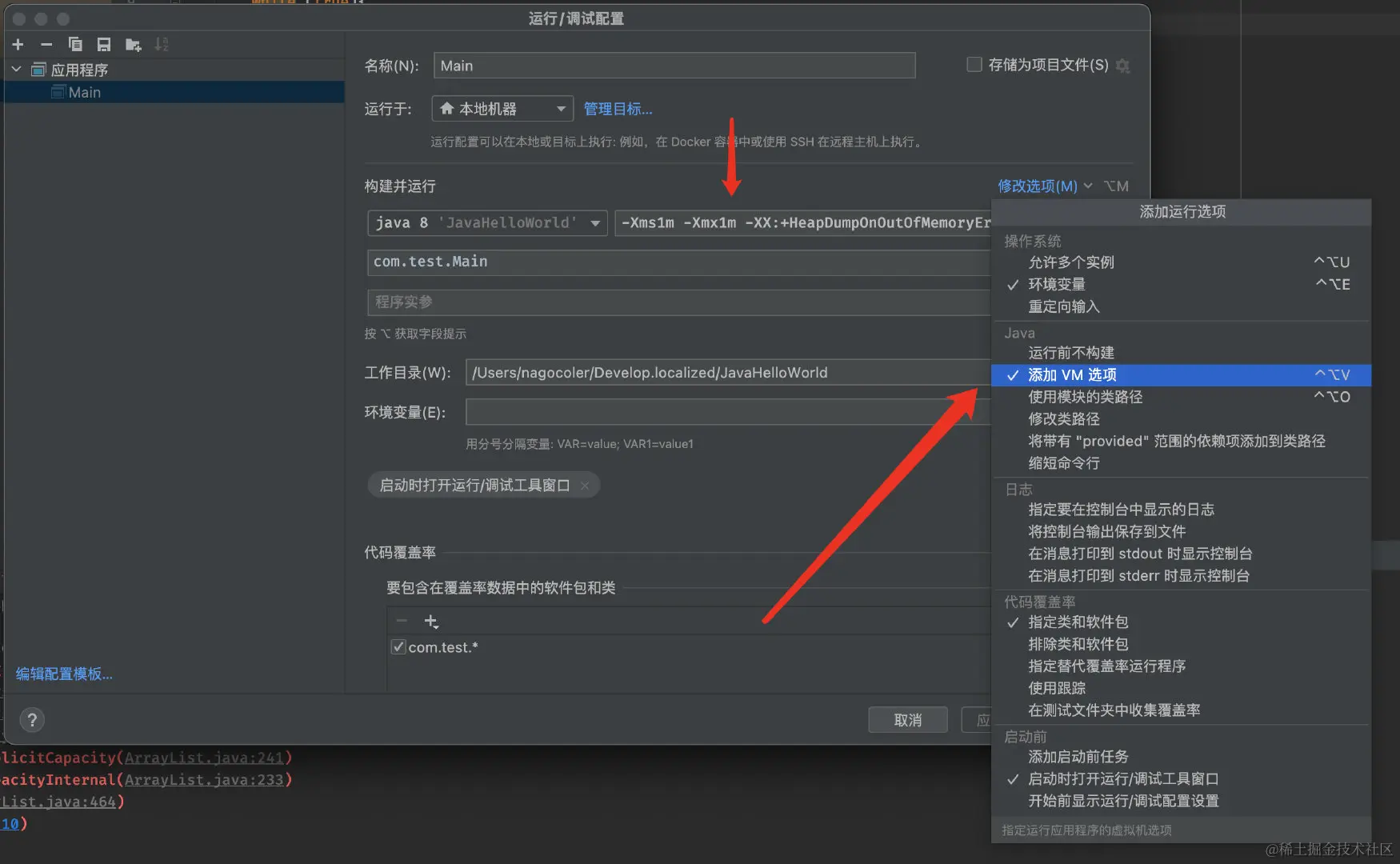Screen dimensions: 1400x864
Task: Click the move to new folder icon
Action: pyautogui.click(x=133, y=45)
